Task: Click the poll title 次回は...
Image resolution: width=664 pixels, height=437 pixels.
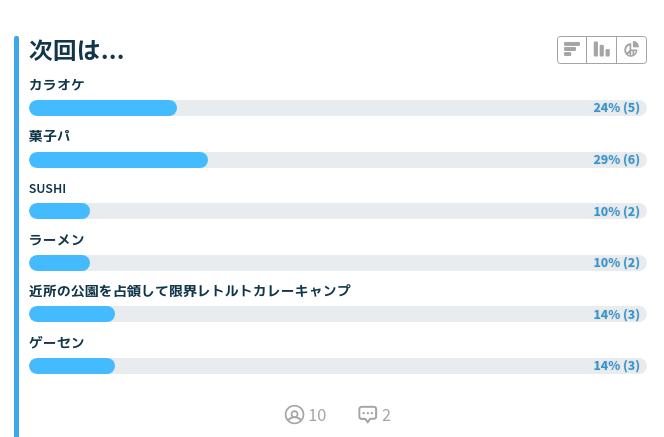Action: (76, 50)
